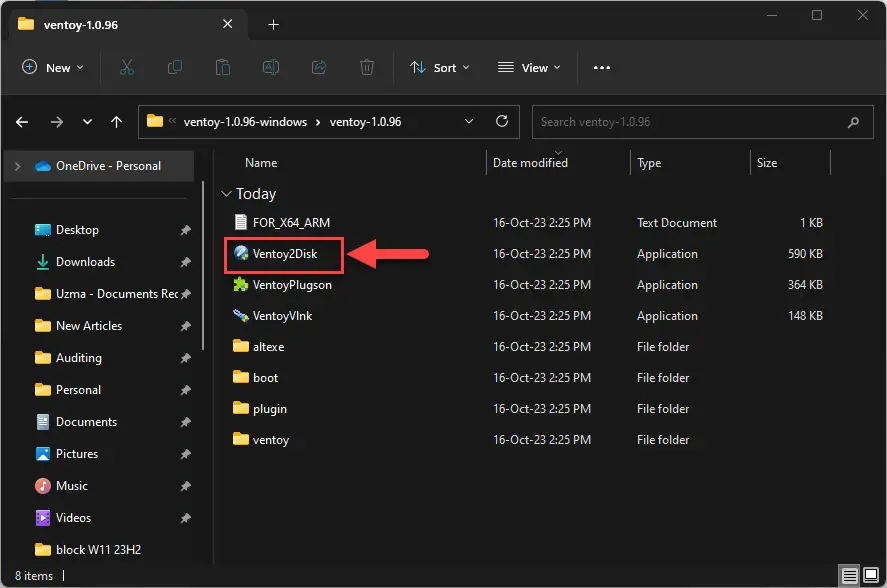Sort by Type column header
887x588 pixels.
pos(649,163)
